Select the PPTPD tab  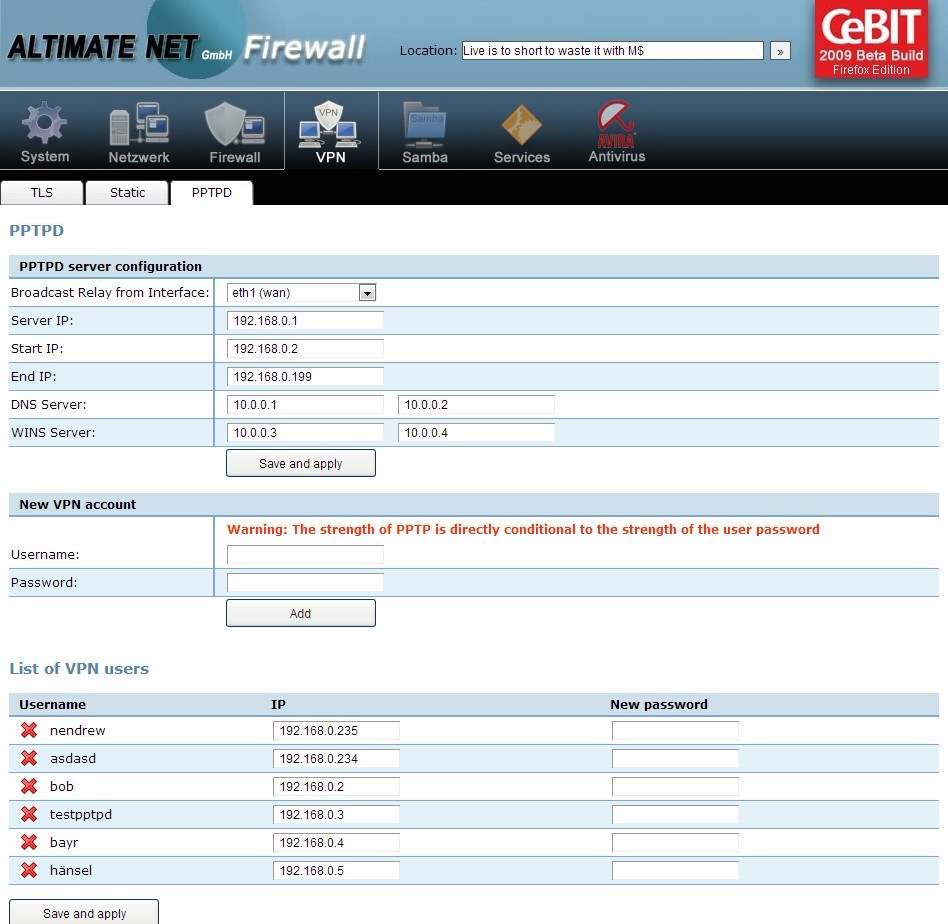click(212, 193)
